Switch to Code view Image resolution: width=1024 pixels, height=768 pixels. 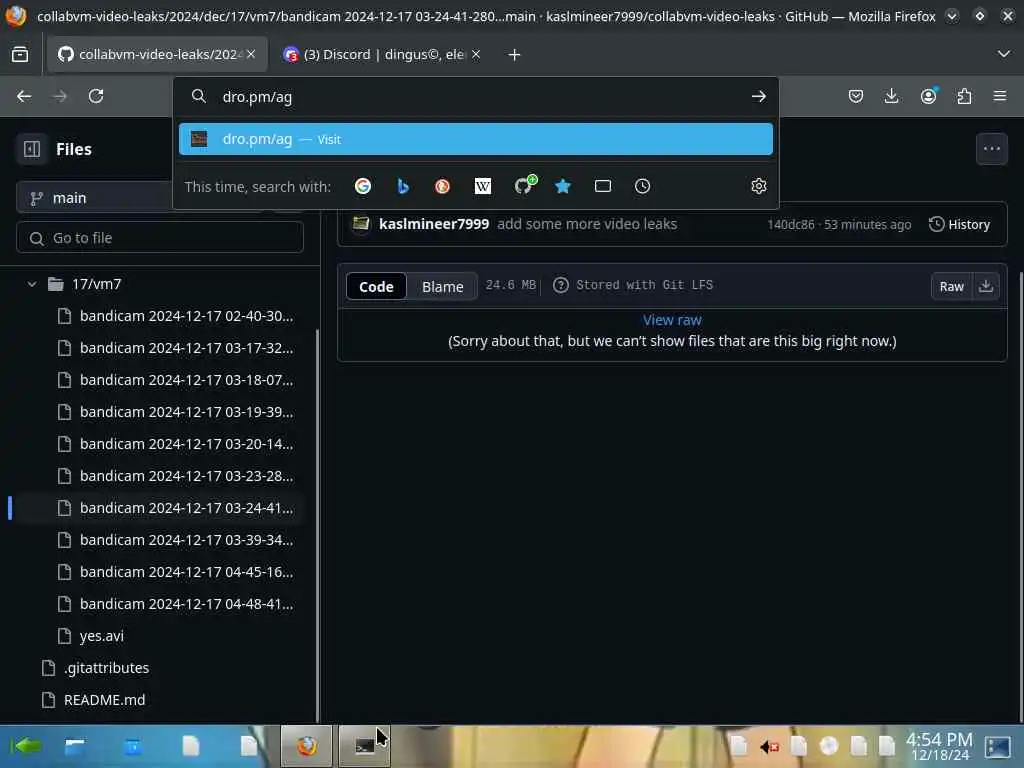coord(376,287)
